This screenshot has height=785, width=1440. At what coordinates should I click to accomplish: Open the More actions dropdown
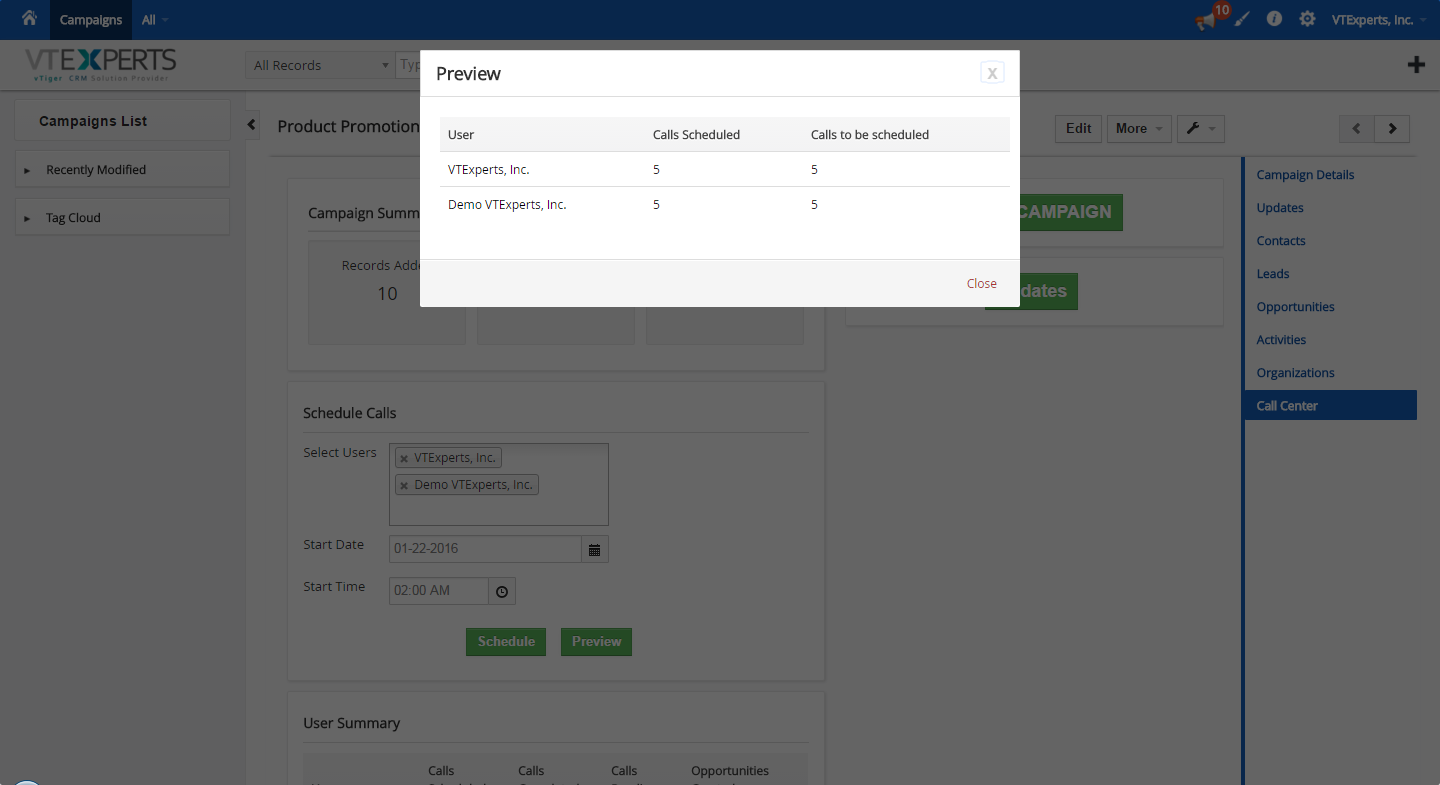pyautogui.click(x=1138, y=128)
